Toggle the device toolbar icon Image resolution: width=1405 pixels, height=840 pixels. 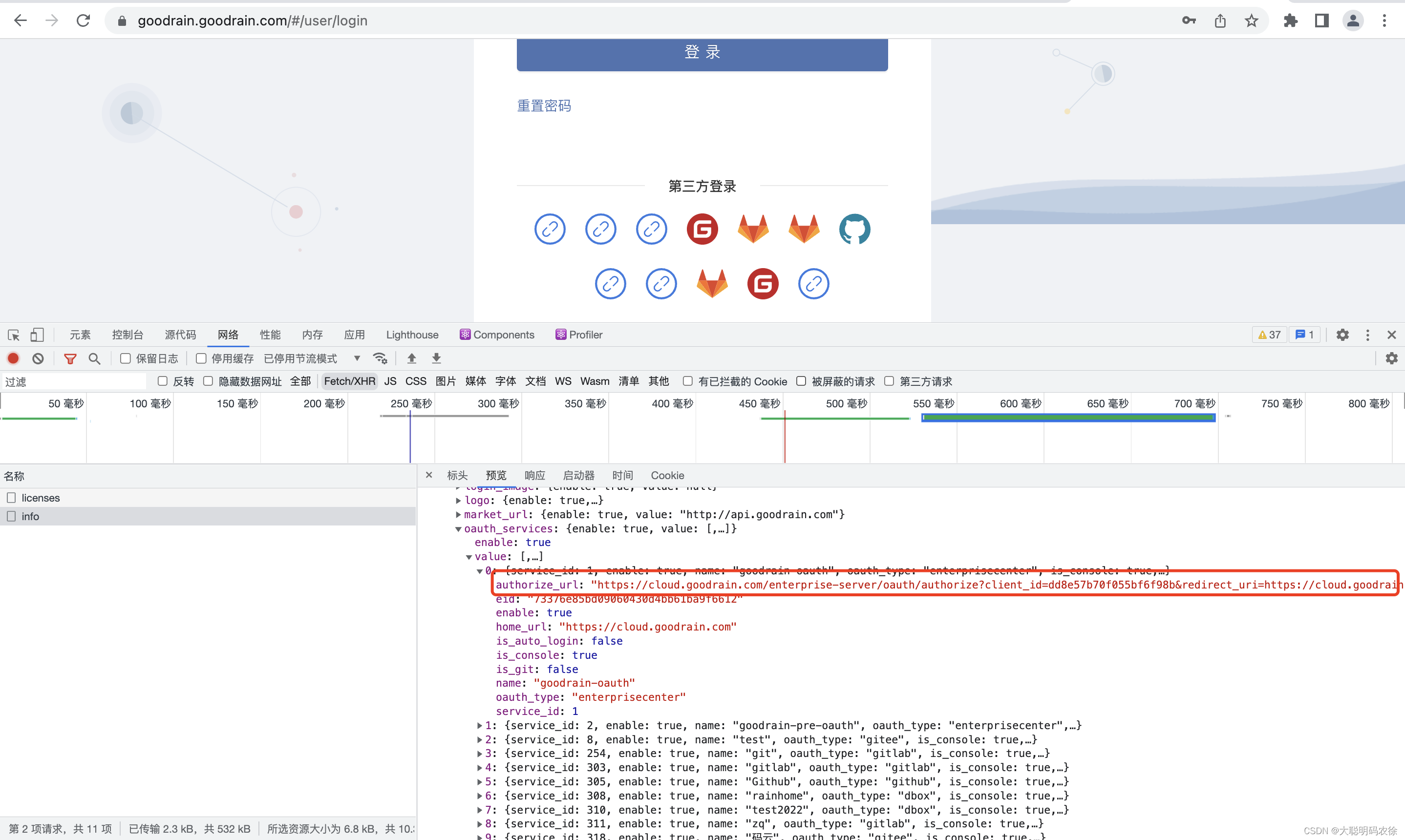37,335
